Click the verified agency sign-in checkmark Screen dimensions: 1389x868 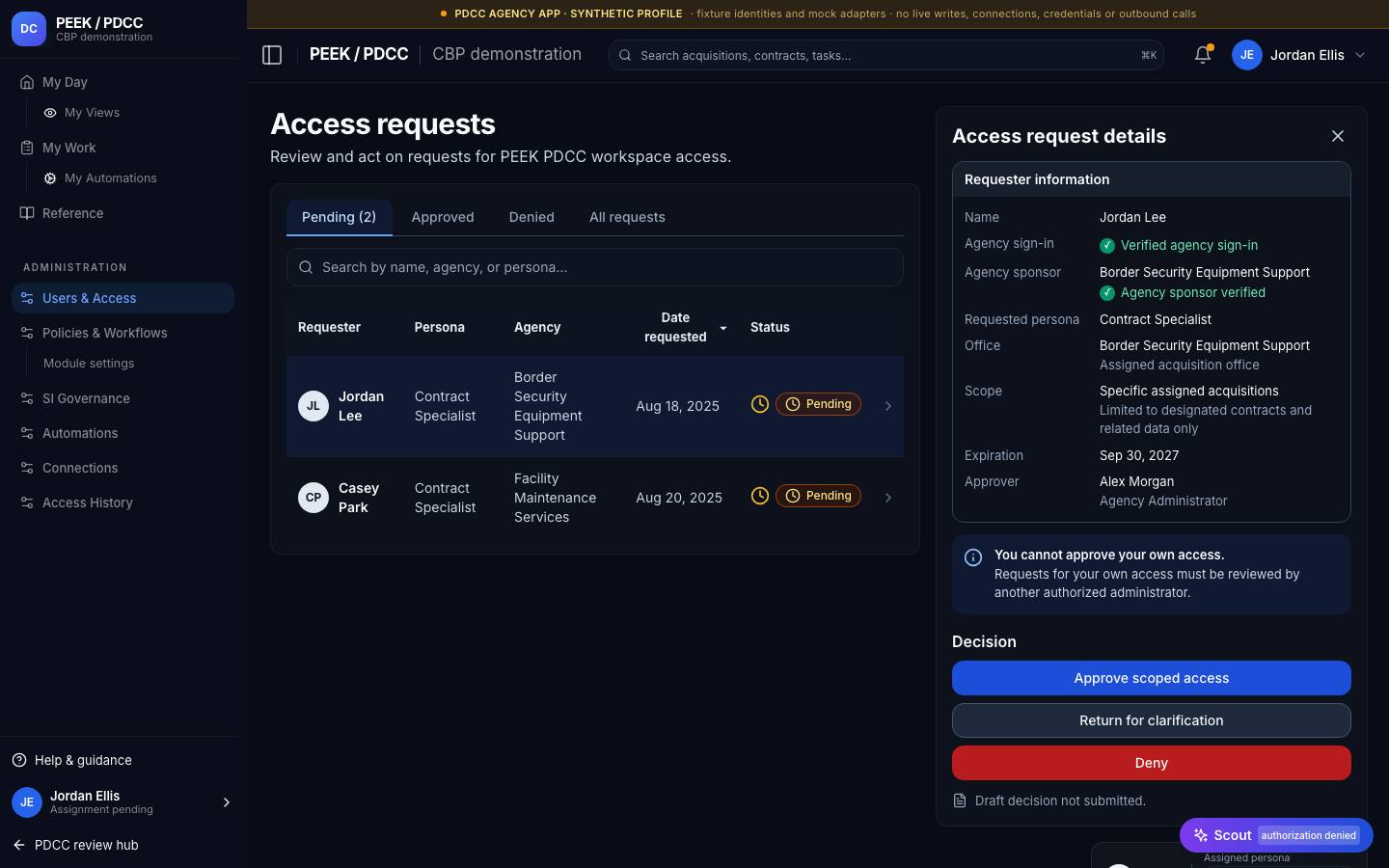pyautogui.click(x=1107, y=245)
